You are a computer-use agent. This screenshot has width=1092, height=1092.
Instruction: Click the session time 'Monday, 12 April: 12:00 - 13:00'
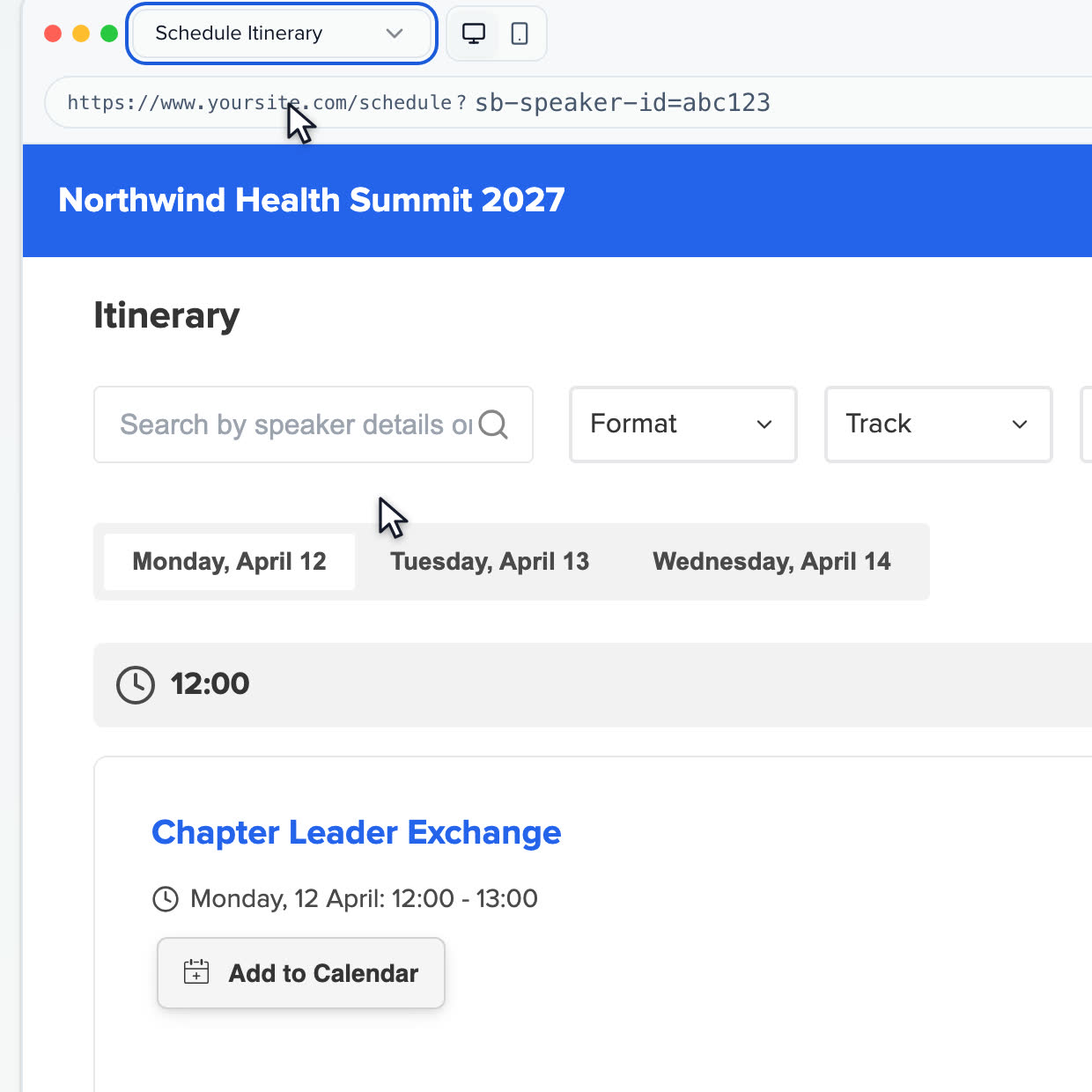[x=364, y=899]
